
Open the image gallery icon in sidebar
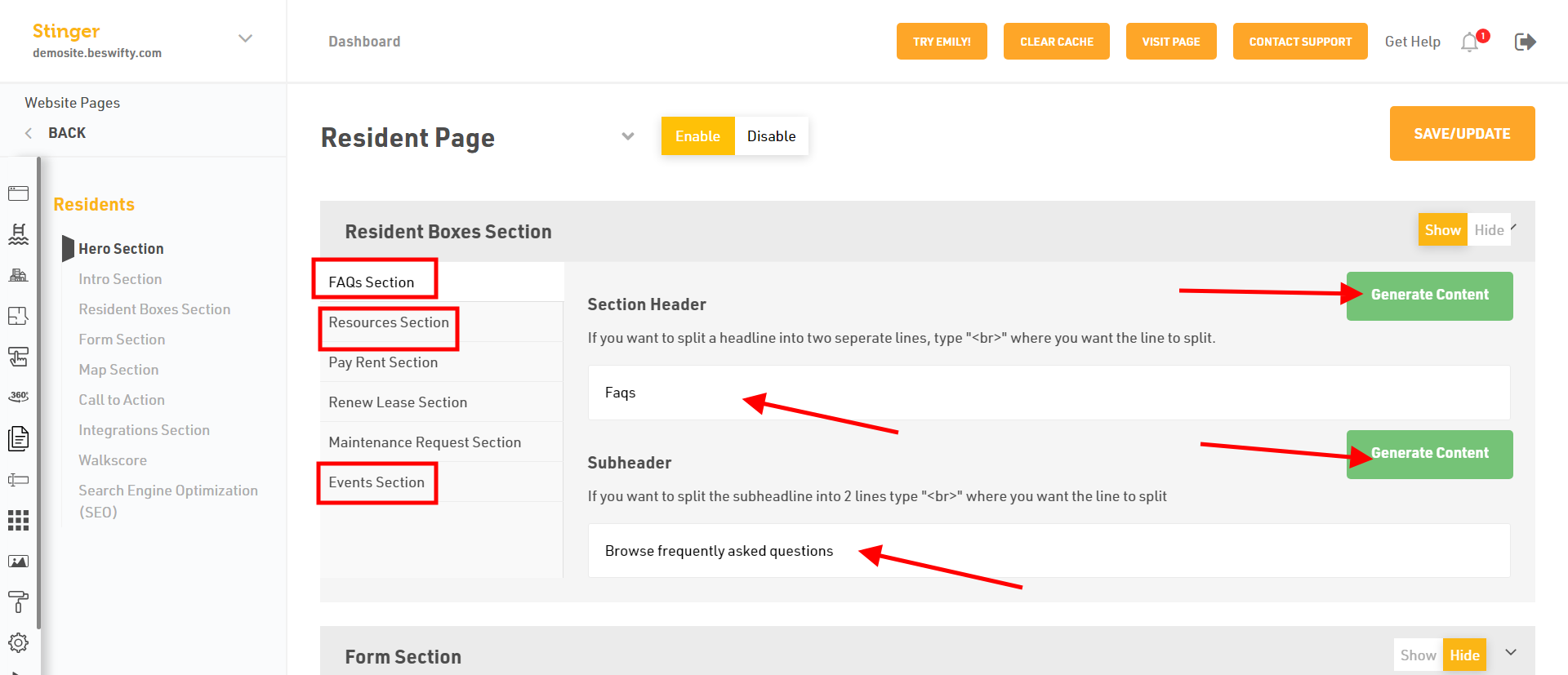point(18,562)
